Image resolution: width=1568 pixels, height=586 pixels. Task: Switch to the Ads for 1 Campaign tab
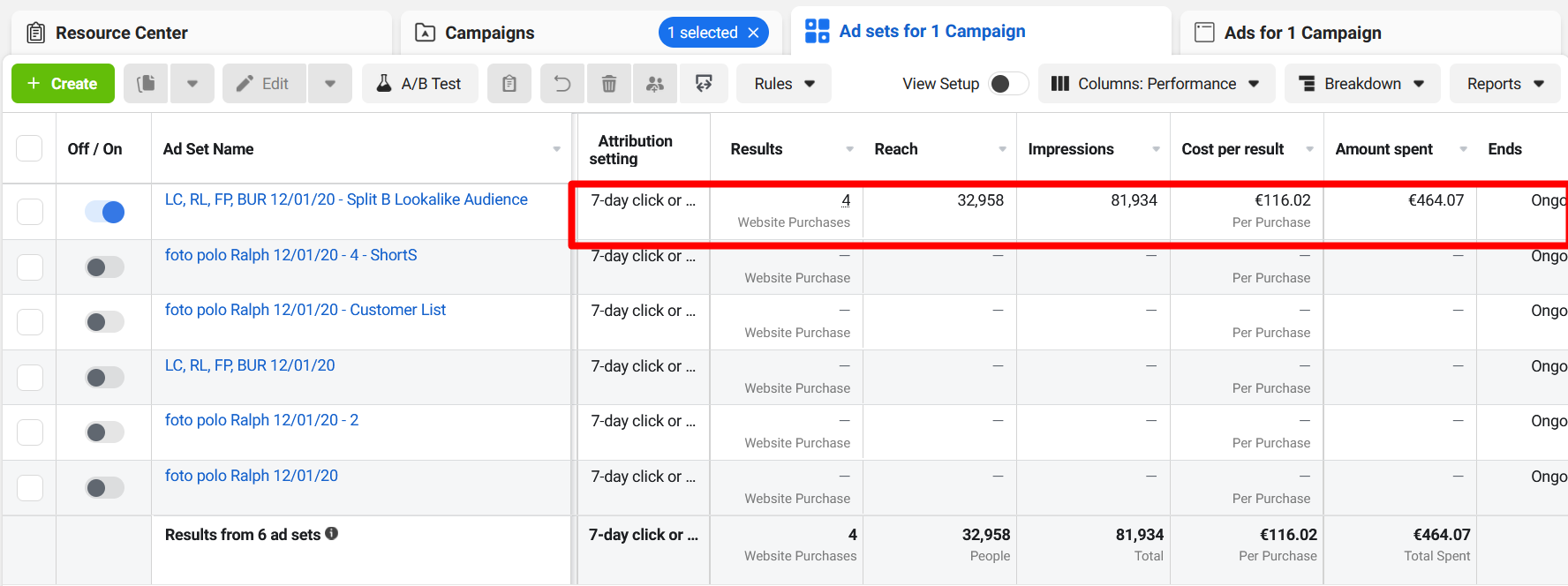pyautogui.click(x=1302, y=33)
